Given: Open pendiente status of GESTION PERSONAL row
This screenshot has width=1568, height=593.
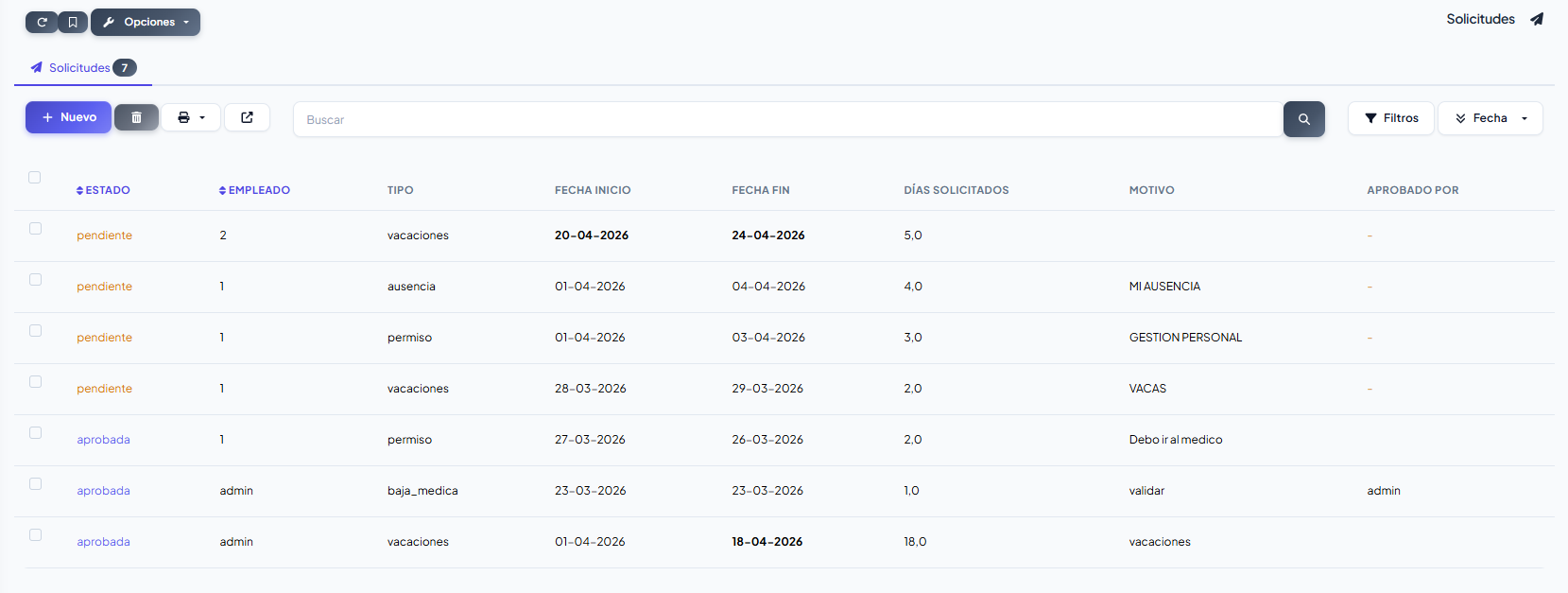Looking at the screenshot, I should [x=104, y=338].
